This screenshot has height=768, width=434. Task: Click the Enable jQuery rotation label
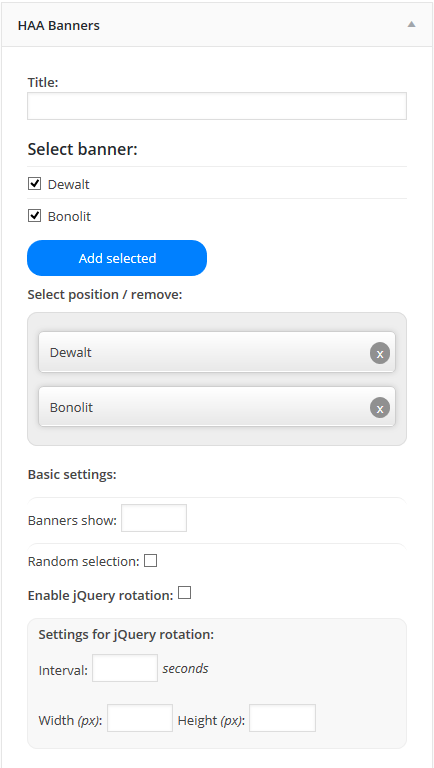[x=100, y=596]
